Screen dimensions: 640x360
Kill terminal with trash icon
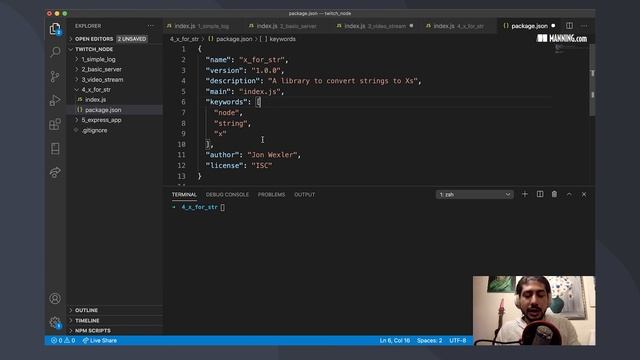554,194
